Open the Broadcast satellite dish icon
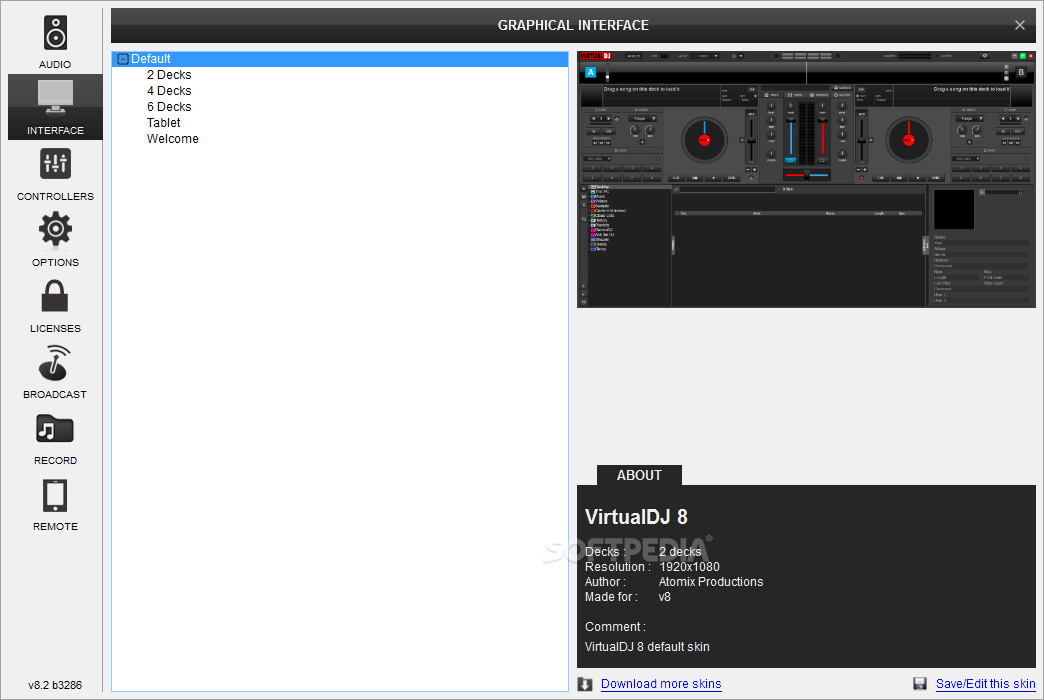 pos(55,362)
